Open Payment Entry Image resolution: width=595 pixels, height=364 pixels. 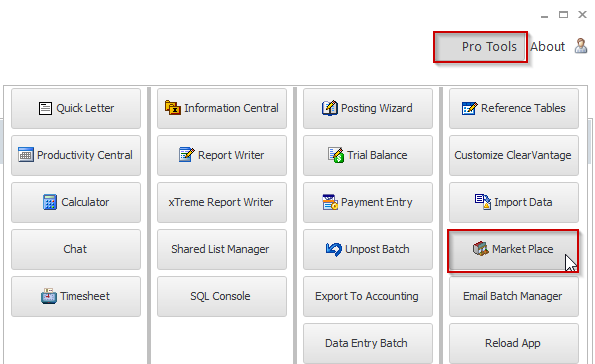click(x=368, y=203)
